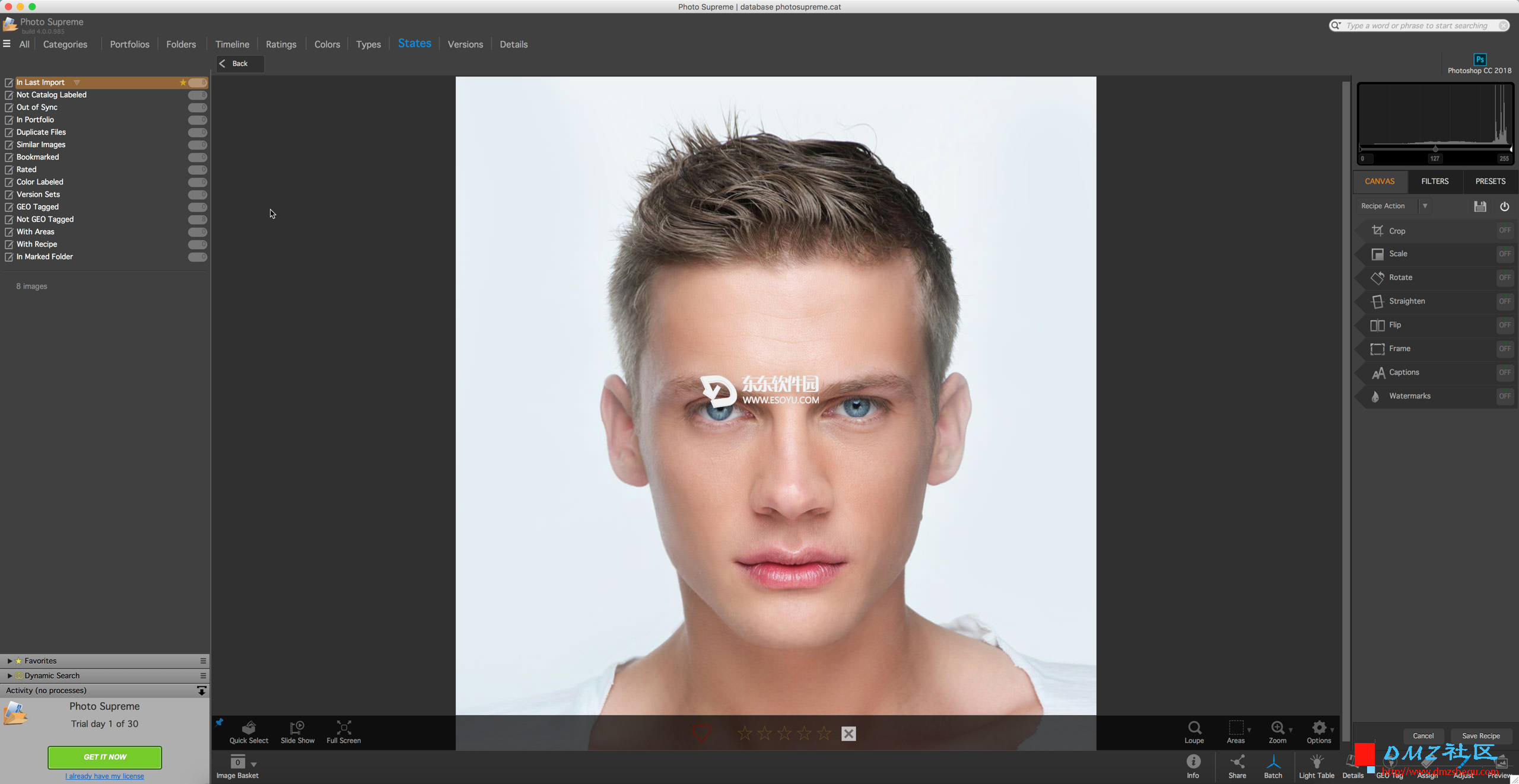Toggle Flip switch on
The width and height of the screenshot is (1519, 784).
click(1505, 325)
